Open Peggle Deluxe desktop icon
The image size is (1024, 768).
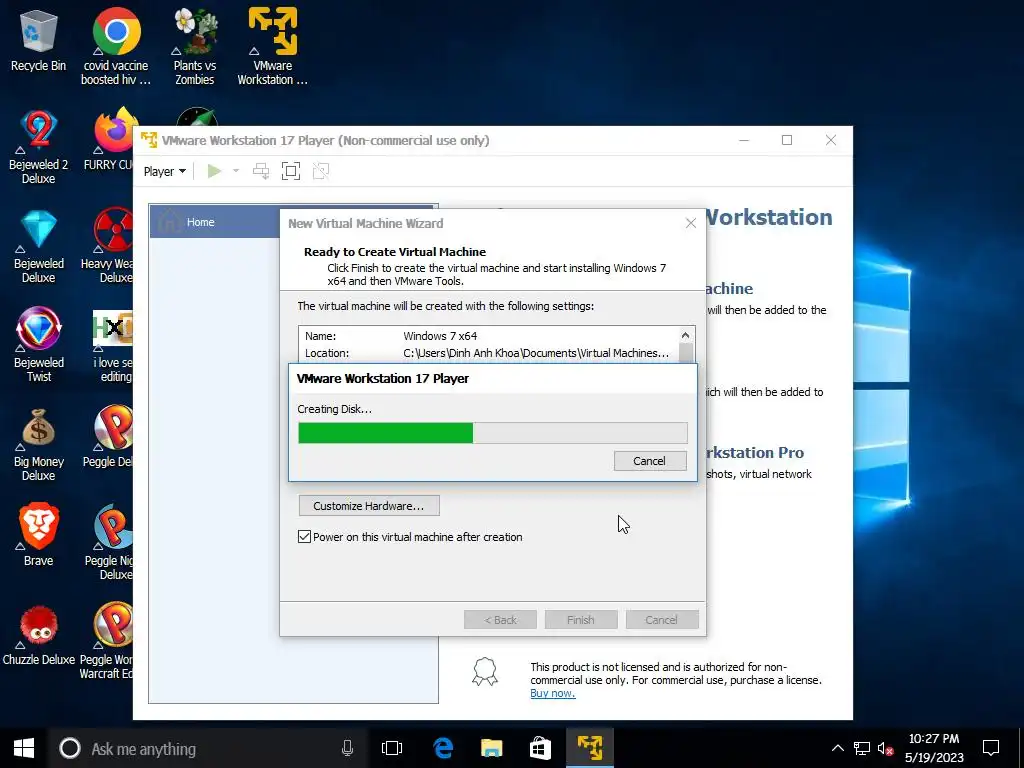[x=108, y=436]
